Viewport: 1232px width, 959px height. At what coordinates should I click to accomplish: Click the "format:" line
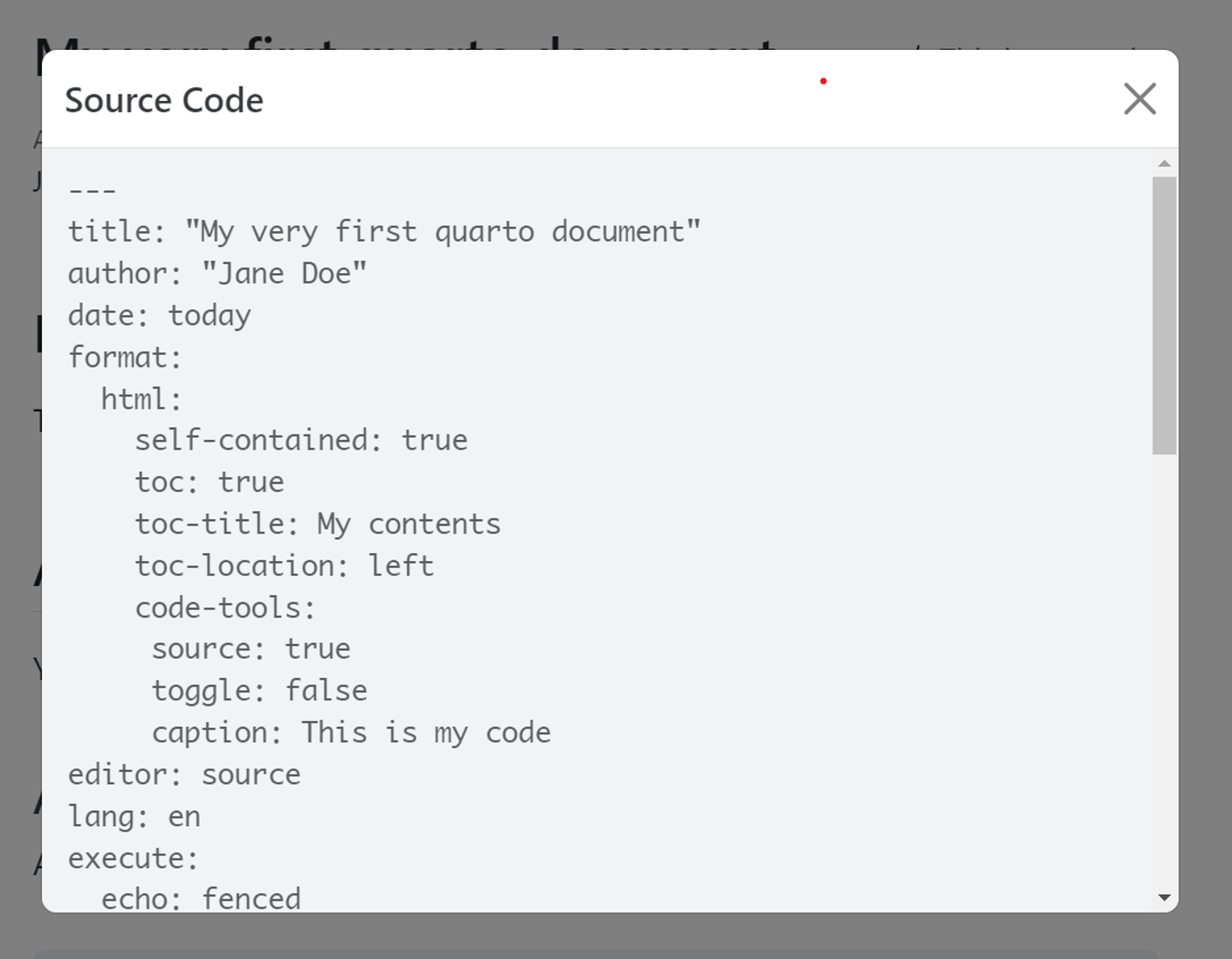(x=125, y=357)
